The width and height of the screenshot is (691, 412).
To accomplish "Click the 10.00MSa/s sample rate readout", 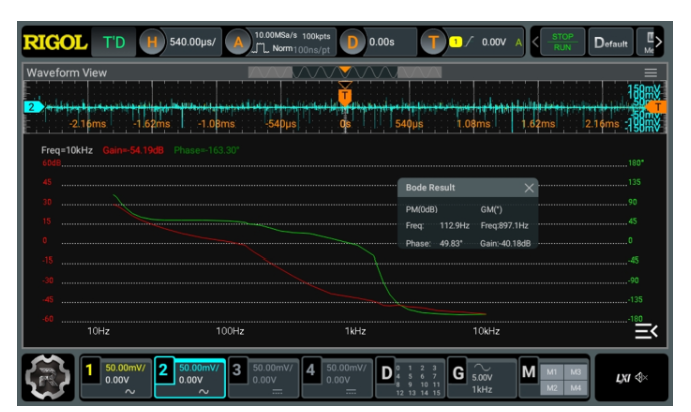I will tap(276, 35).
